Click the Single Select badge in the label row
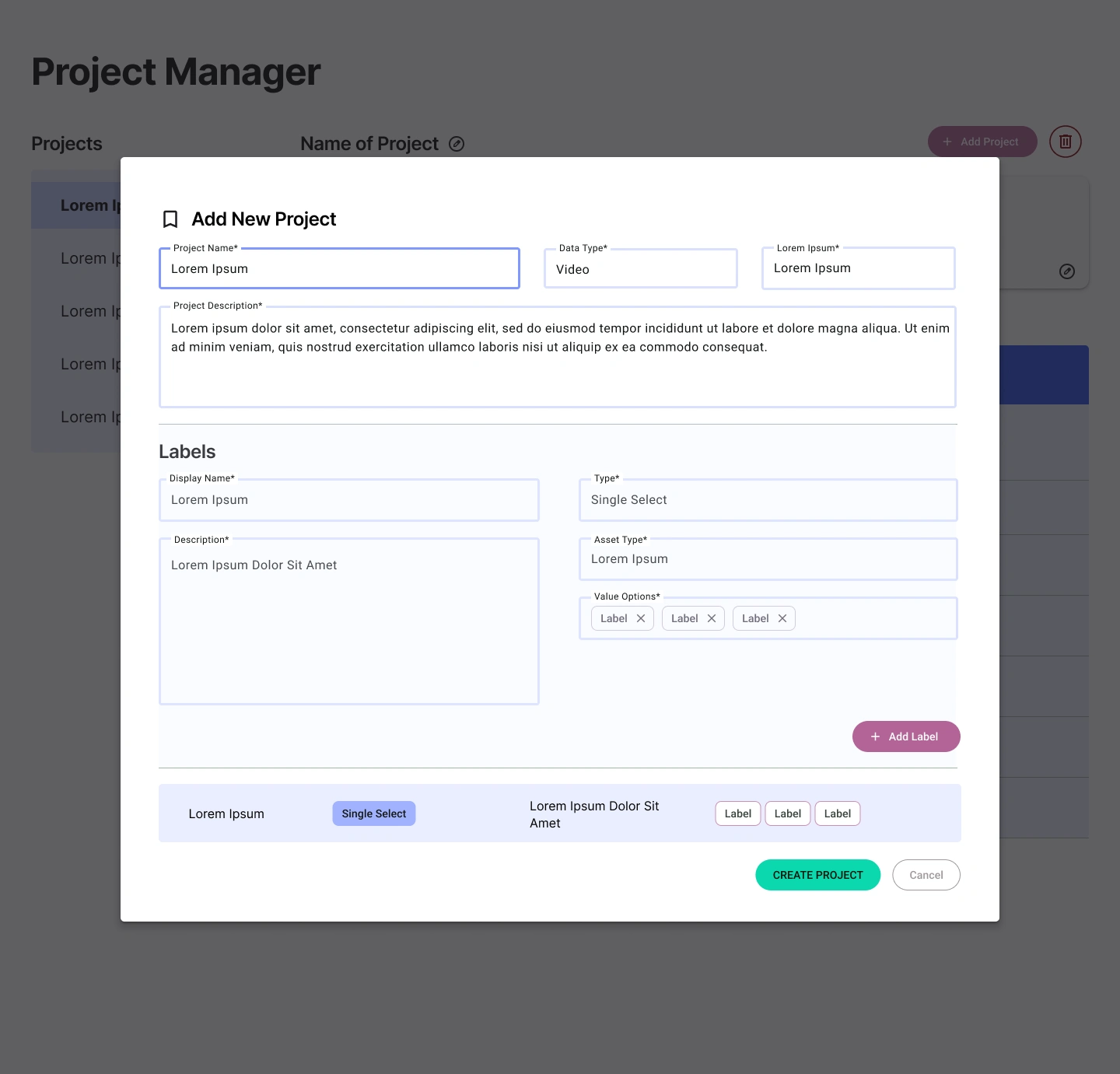The image size is (1120, 1074). tap(374, 813)
